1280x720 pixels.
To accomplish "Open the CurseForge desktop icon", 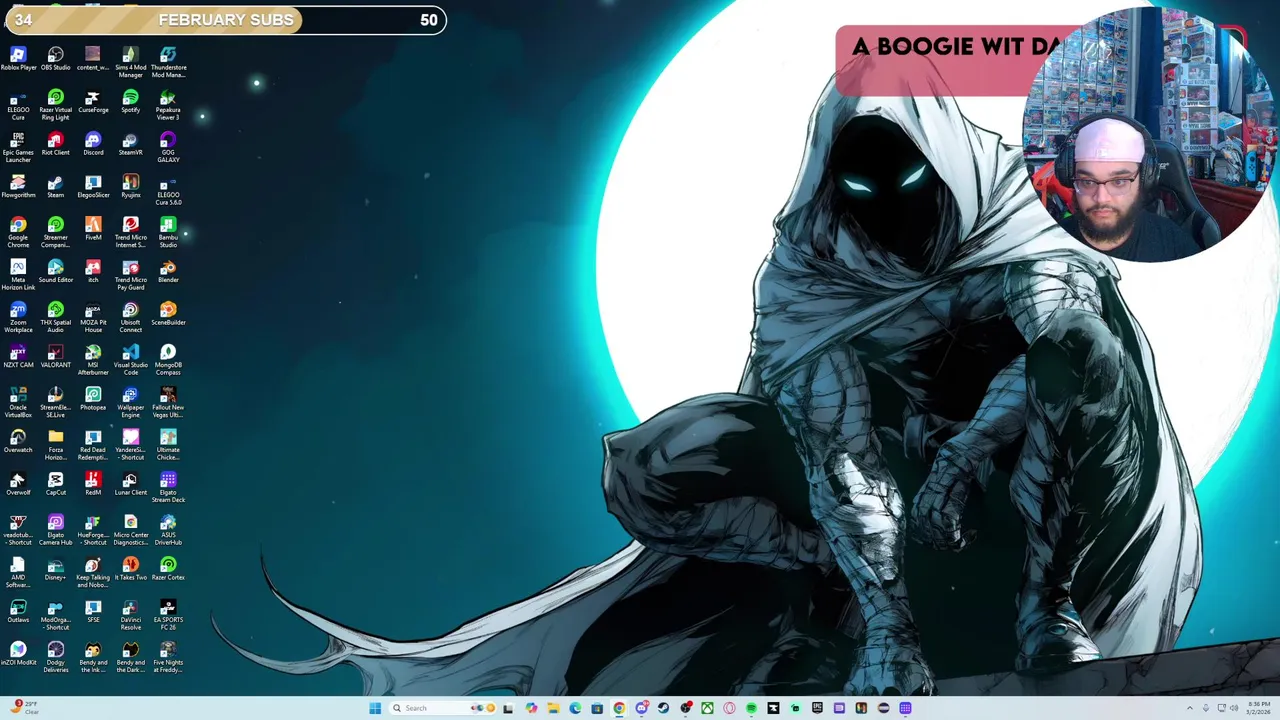I will click(93, 101).
